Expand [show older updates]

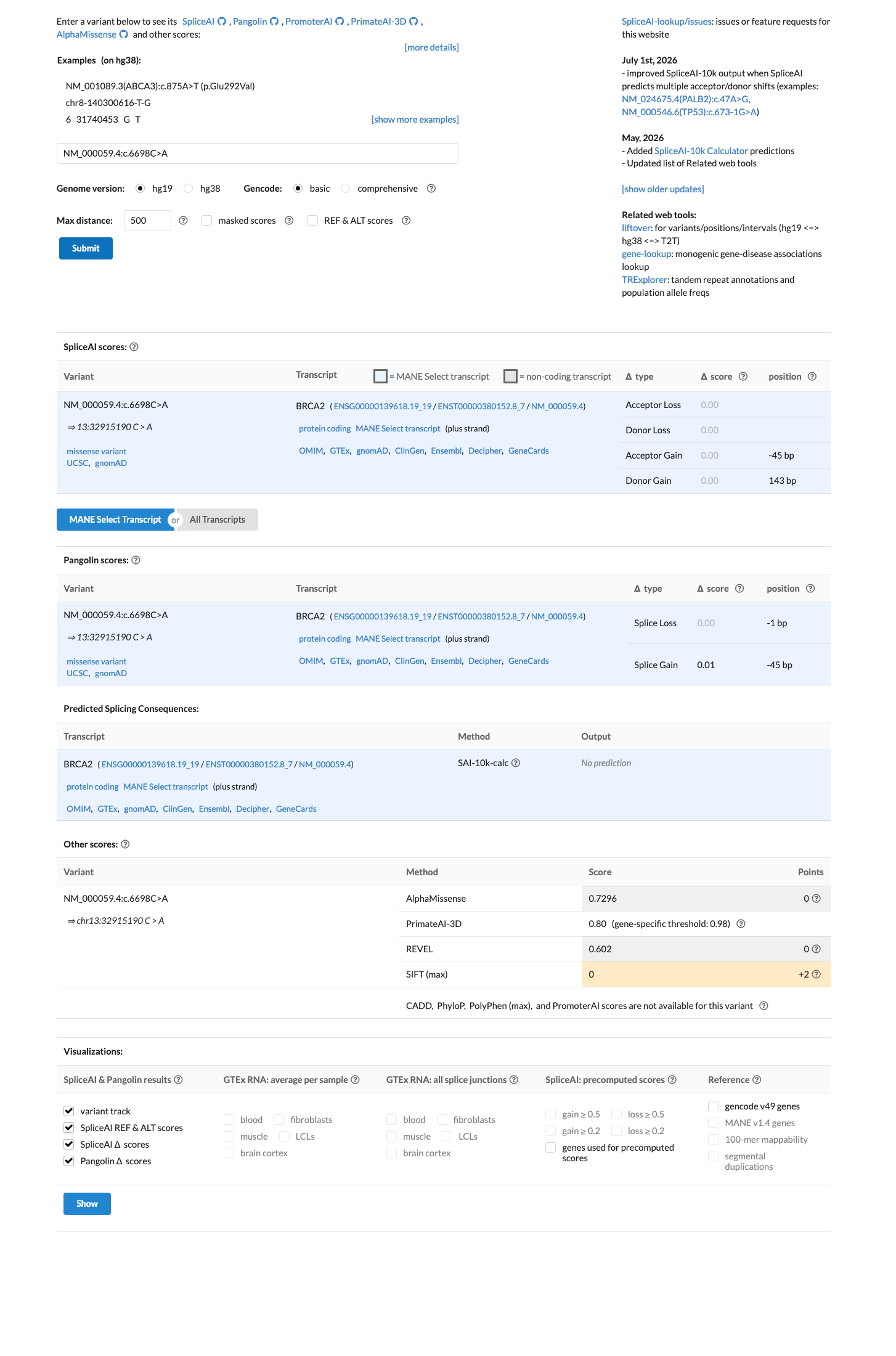pos(662,189)
